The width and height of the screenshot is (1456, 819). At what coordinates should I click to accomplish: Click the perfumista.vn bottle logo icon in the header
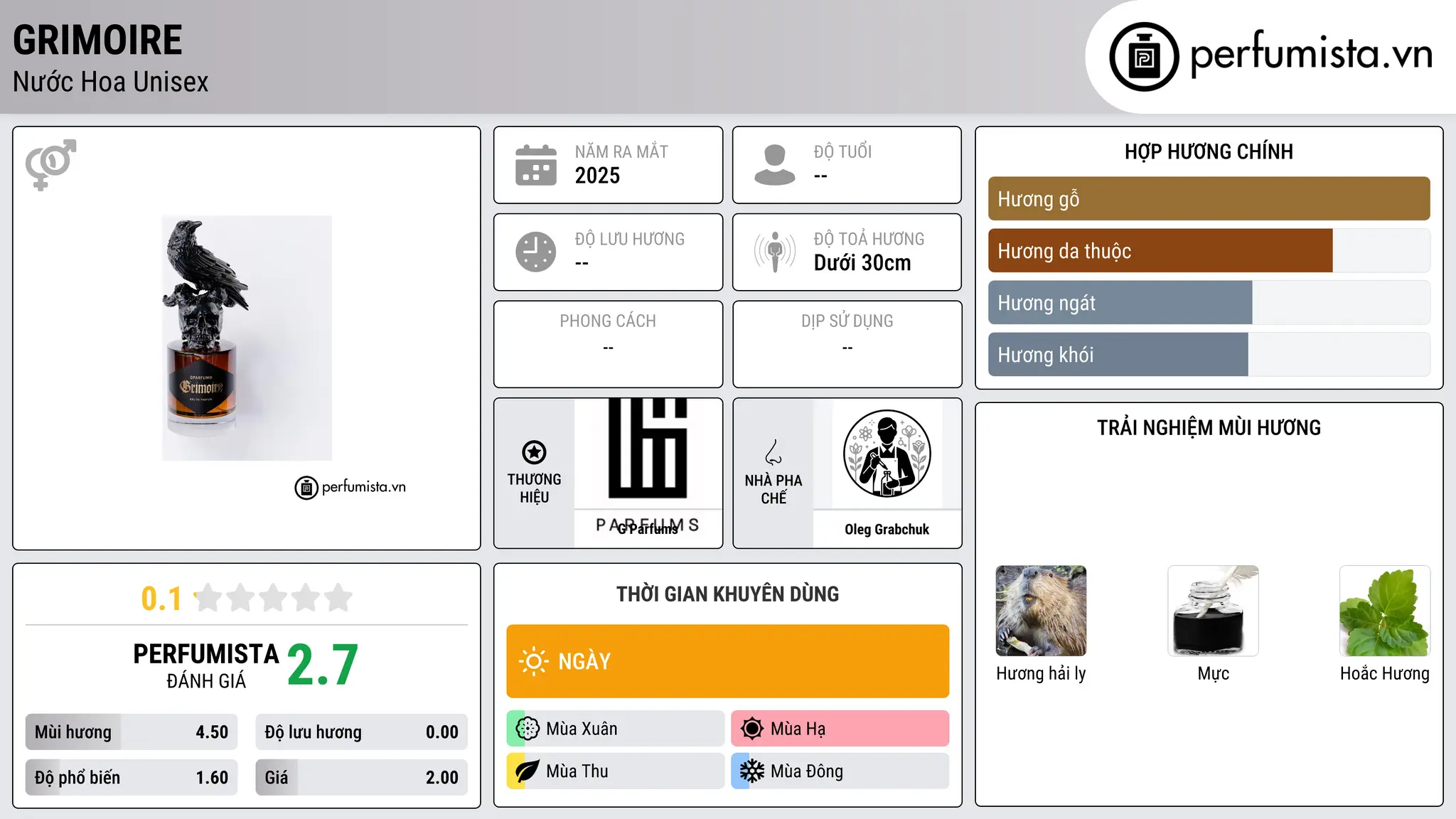[x=1144, y=57]
